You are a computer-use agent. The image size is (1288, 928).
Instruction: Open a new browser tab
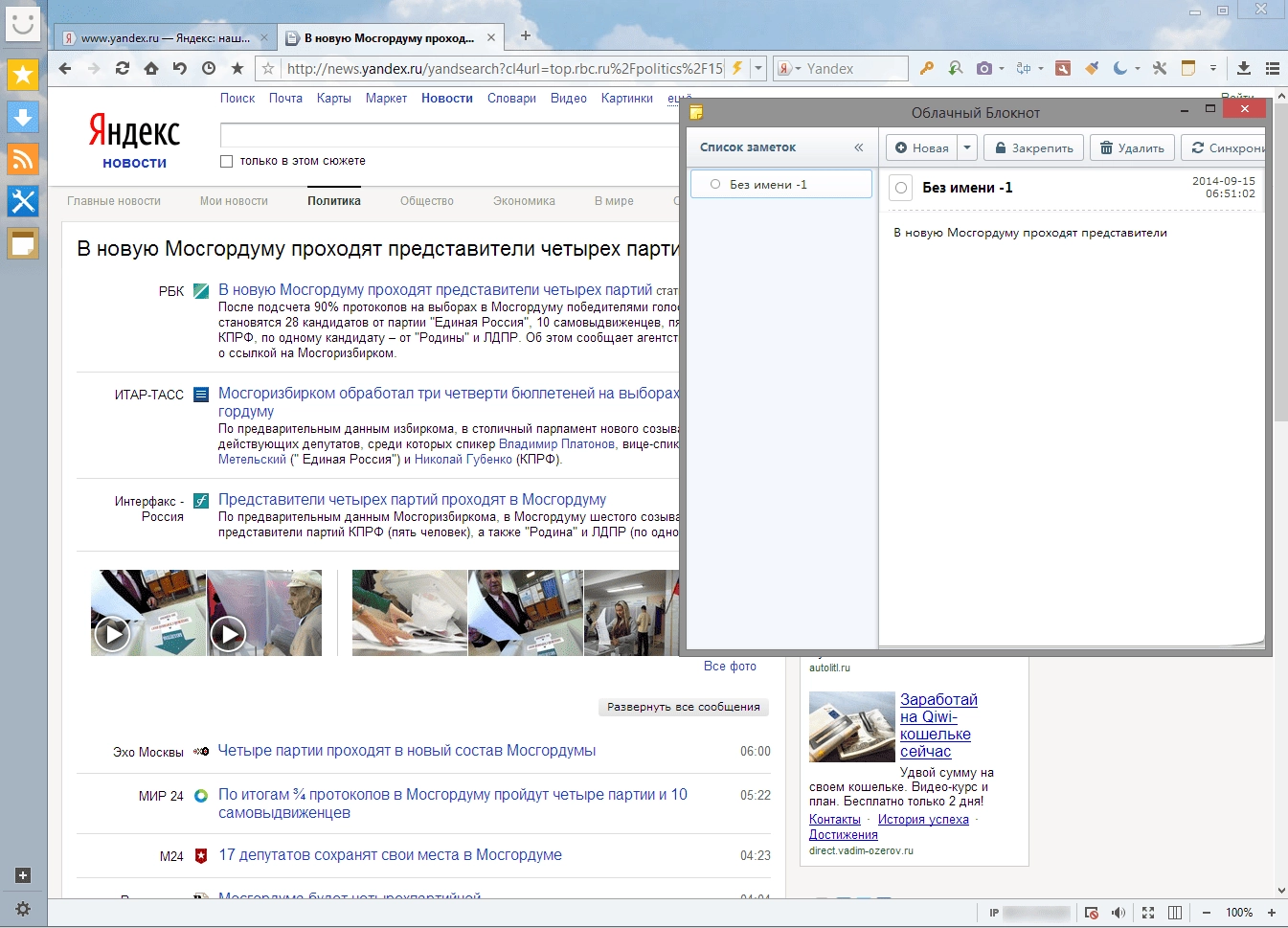(x=525, y=36)
